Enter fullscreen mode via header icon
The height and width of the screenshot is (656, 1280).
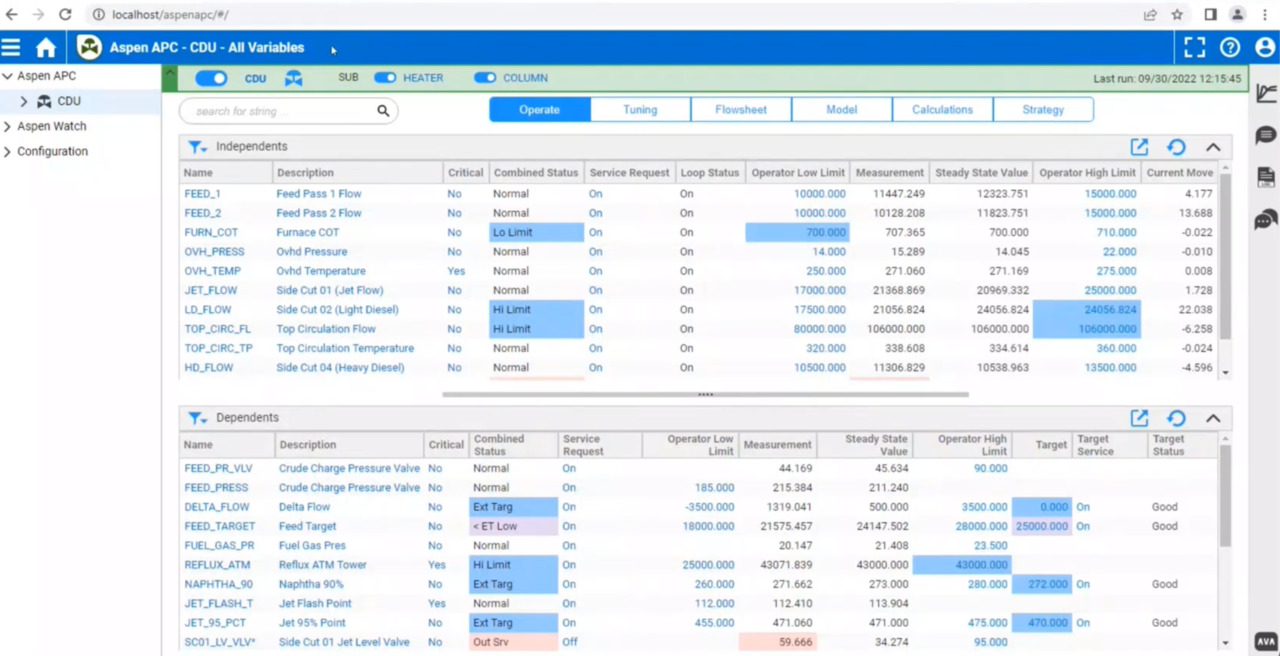pyautogui.click(x=1194, y=47)
